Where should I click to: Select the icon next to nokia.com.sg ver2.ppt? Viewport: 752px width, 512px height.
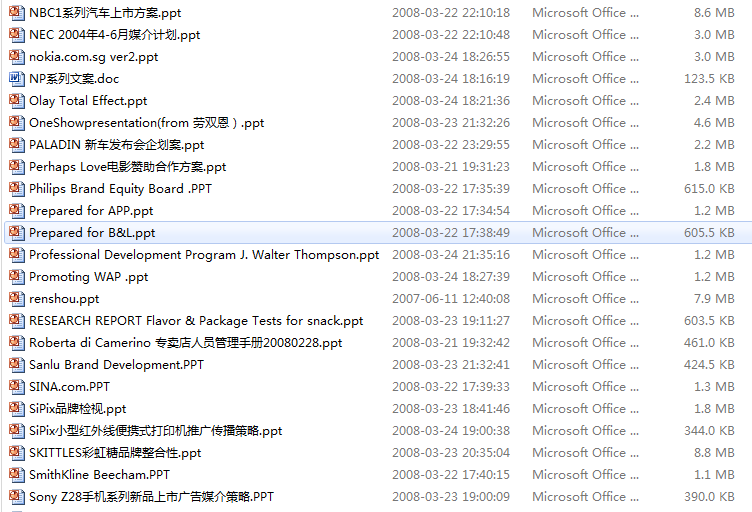tap(17, 57)
